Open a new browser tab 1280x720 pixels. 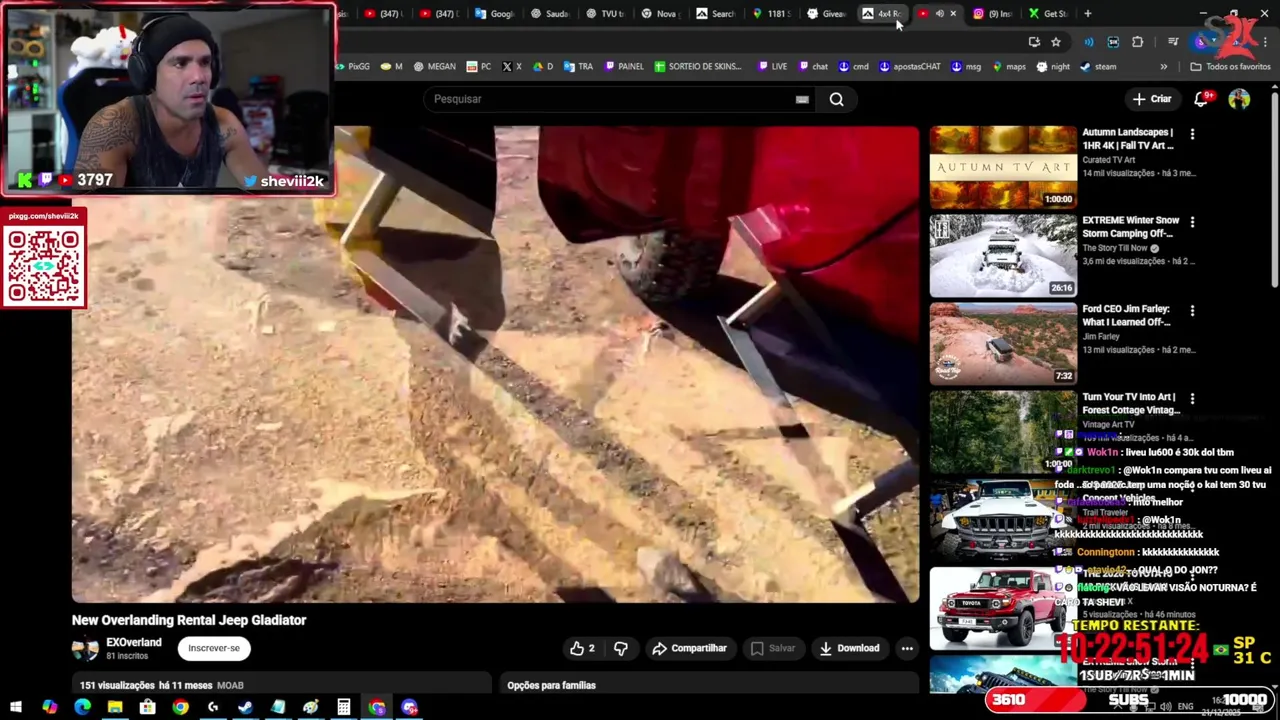(x=1087, y=14)
